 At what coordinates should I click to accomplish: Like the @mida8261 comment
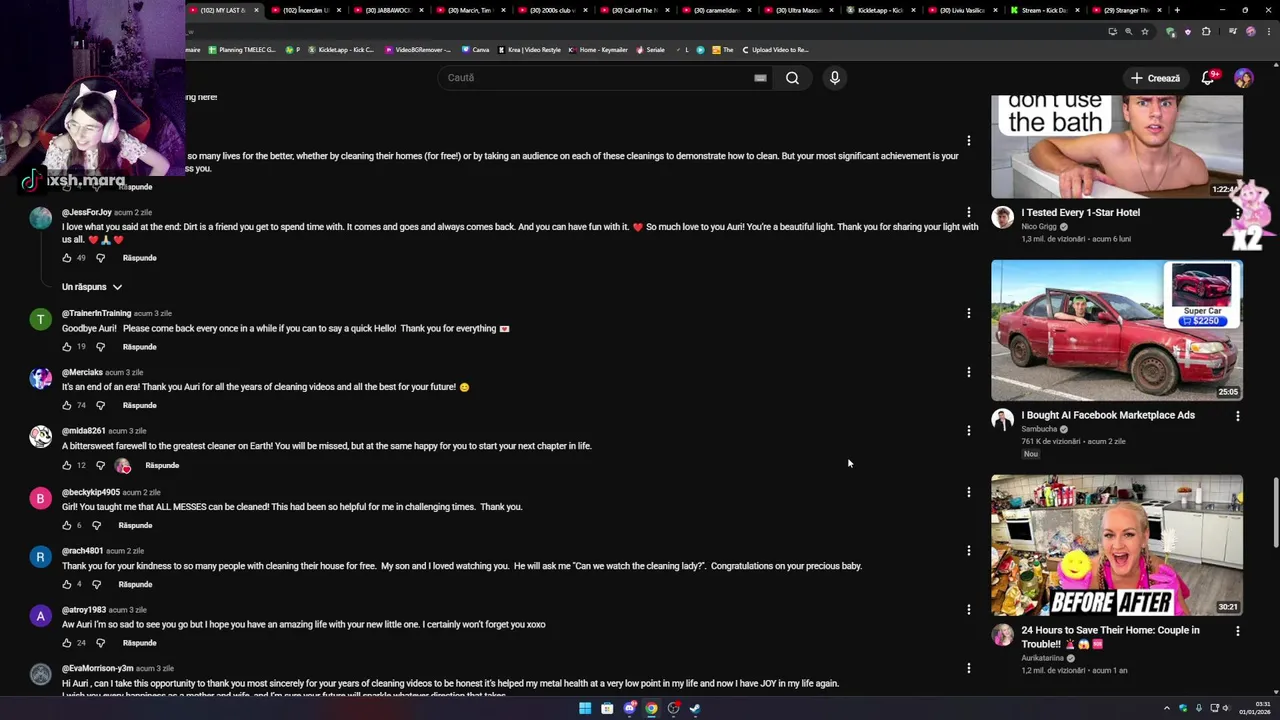67,465
